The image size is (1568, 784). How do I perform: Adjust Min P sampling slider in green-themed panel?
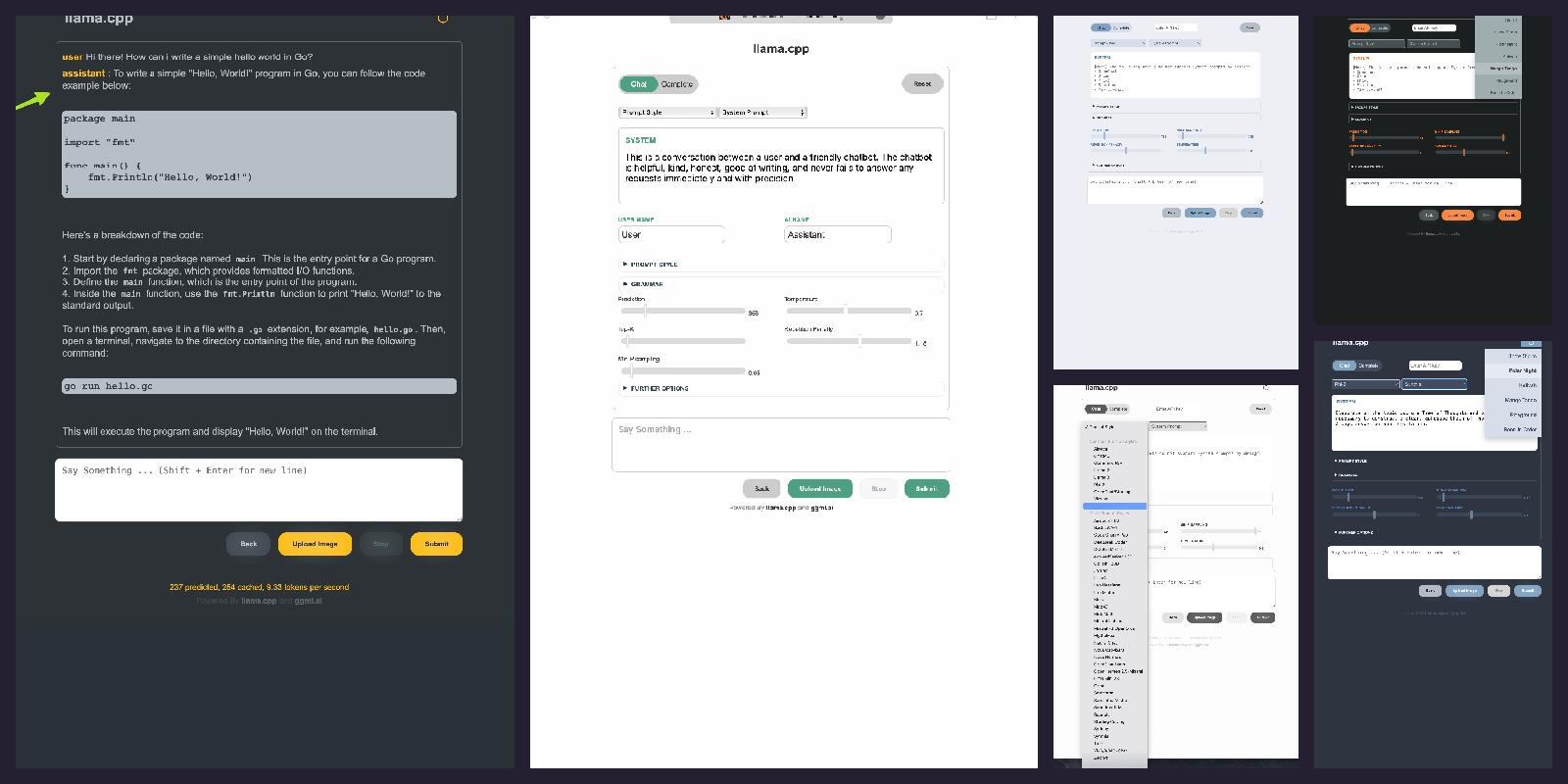pos(681,371)
